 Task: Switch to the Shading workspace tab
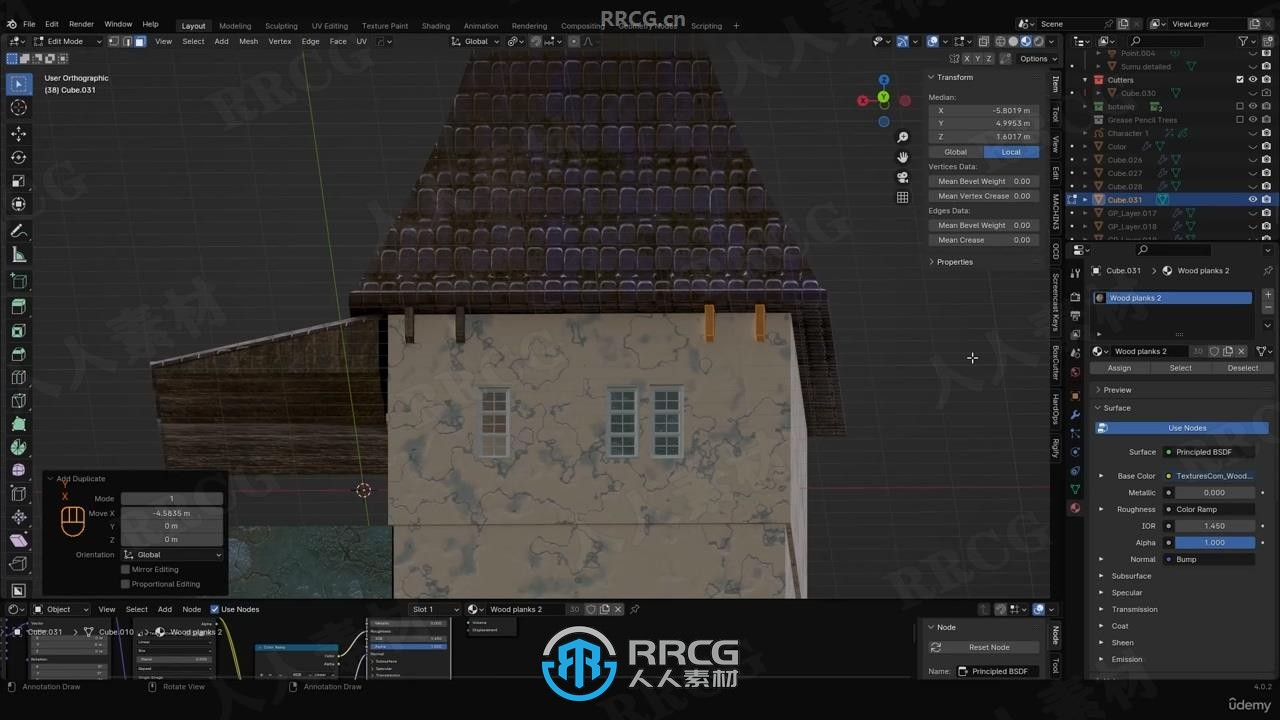[435, 26]
